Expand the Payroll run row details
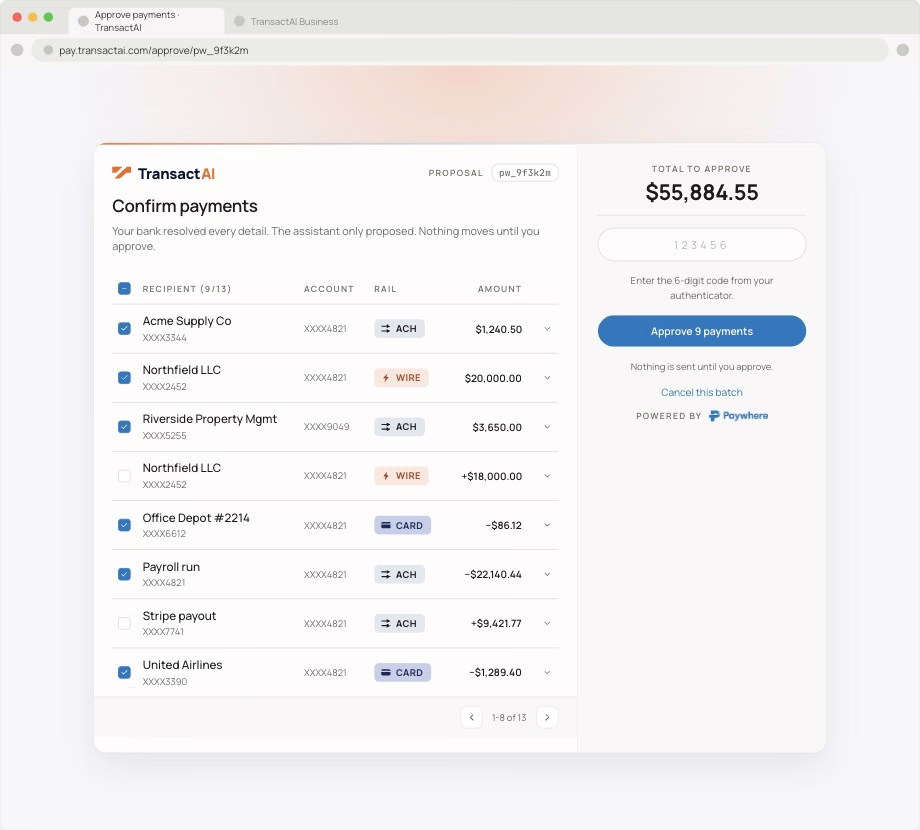This screenshot has width=920, height=830. (547, 574)
